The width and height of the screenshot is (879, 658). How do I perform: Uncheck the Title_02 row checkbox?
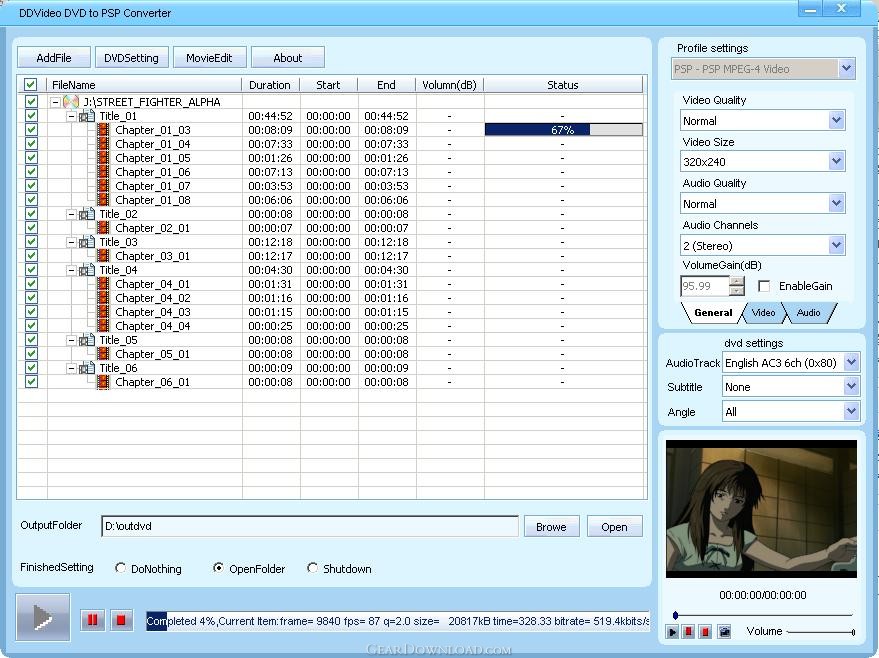(x=31, y=214)
